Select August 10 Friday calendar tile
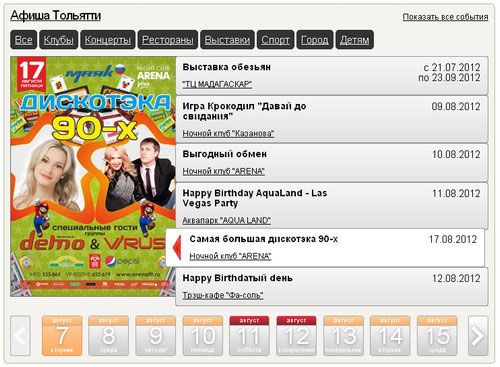 click(202, 336)
